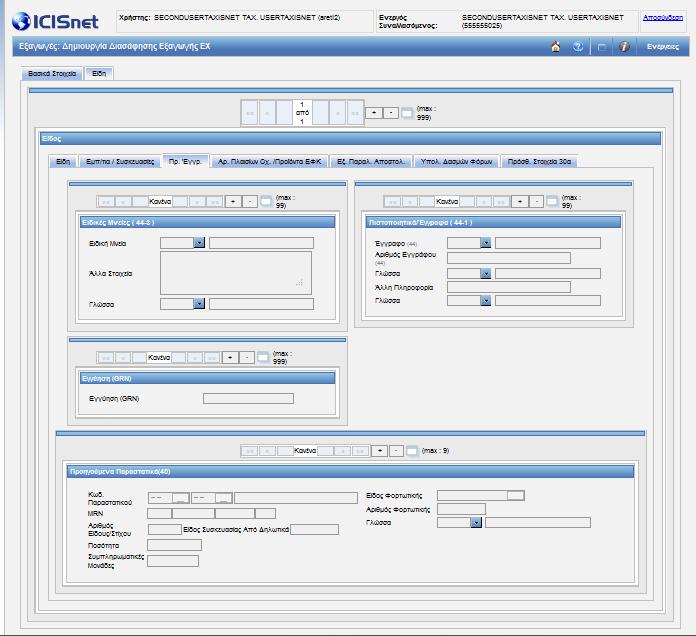Click the info icon in header bar

(x=624, y=47)
